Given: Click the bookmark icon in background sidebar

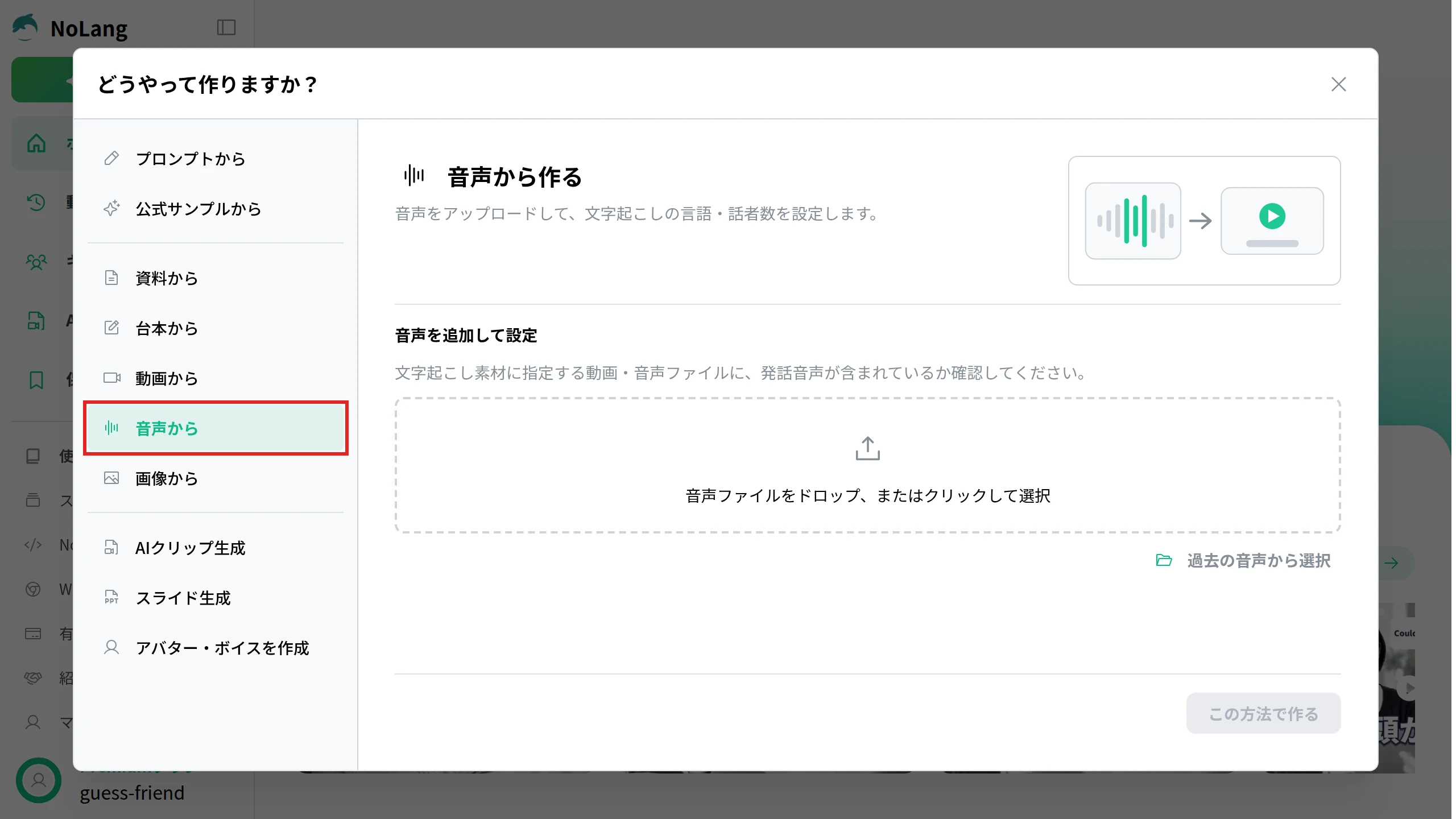Looking at the screenshot, I should coord(36,380).
